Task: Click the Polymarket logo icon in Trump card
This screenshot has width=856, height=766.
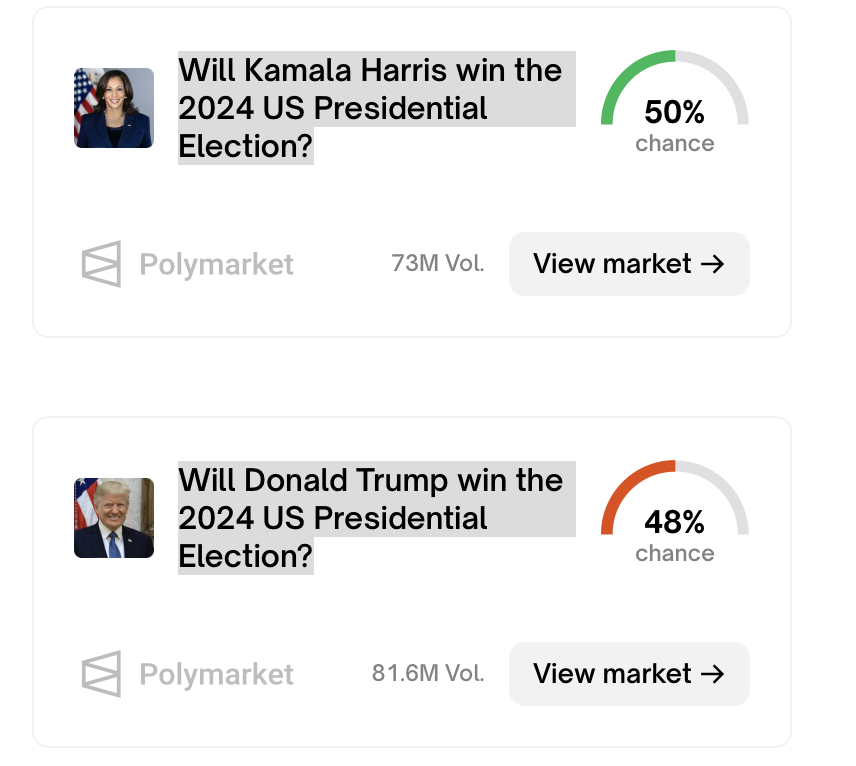Action: pos(102,674)
